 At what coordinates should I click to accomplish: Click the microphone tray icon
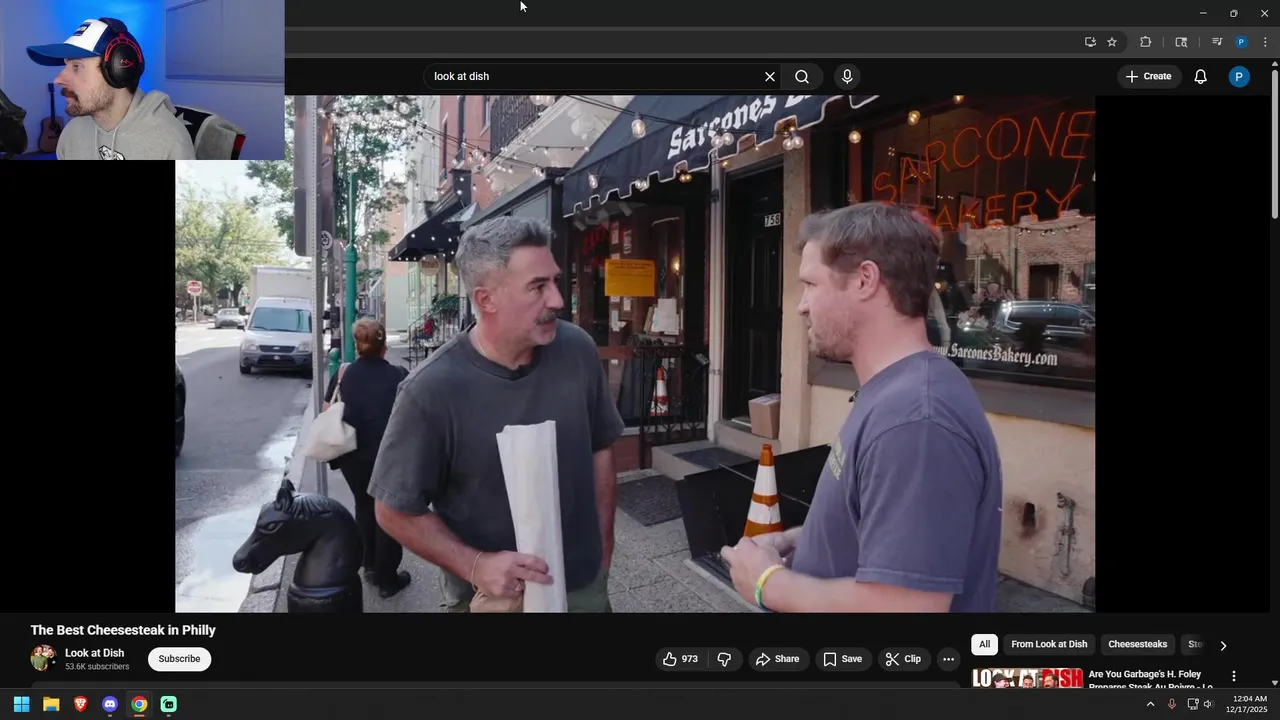[x=1172, y=704]
